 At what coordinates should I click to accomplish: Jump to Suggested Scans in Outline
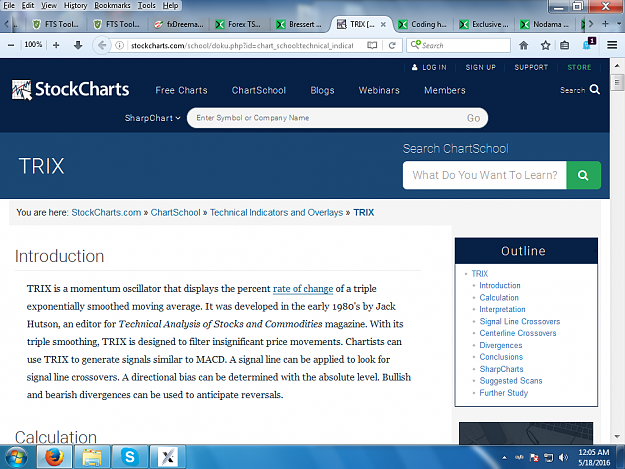point(511,381)
